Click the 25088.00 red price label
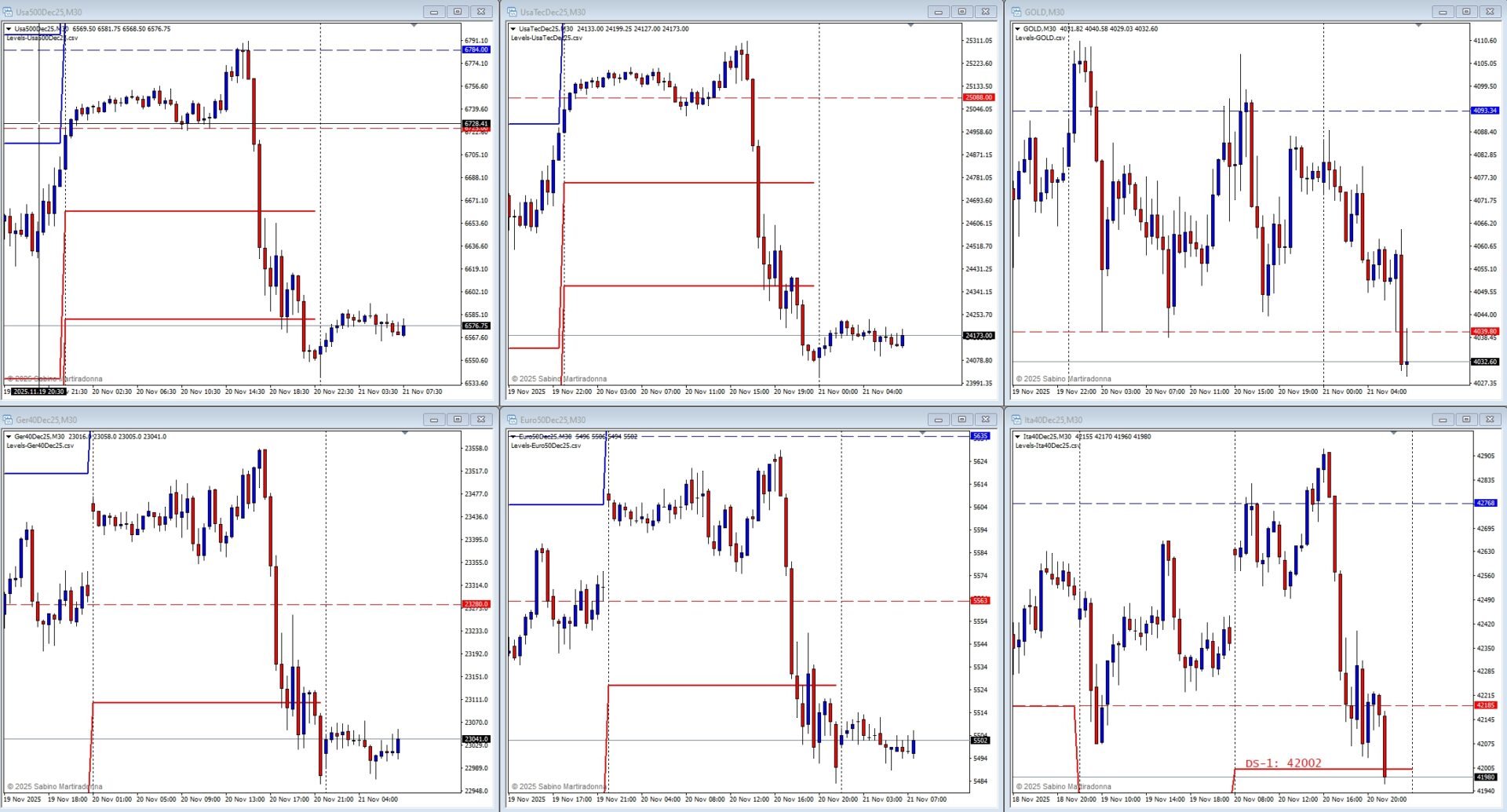The image size is (1507, 812). coord(978,97)
